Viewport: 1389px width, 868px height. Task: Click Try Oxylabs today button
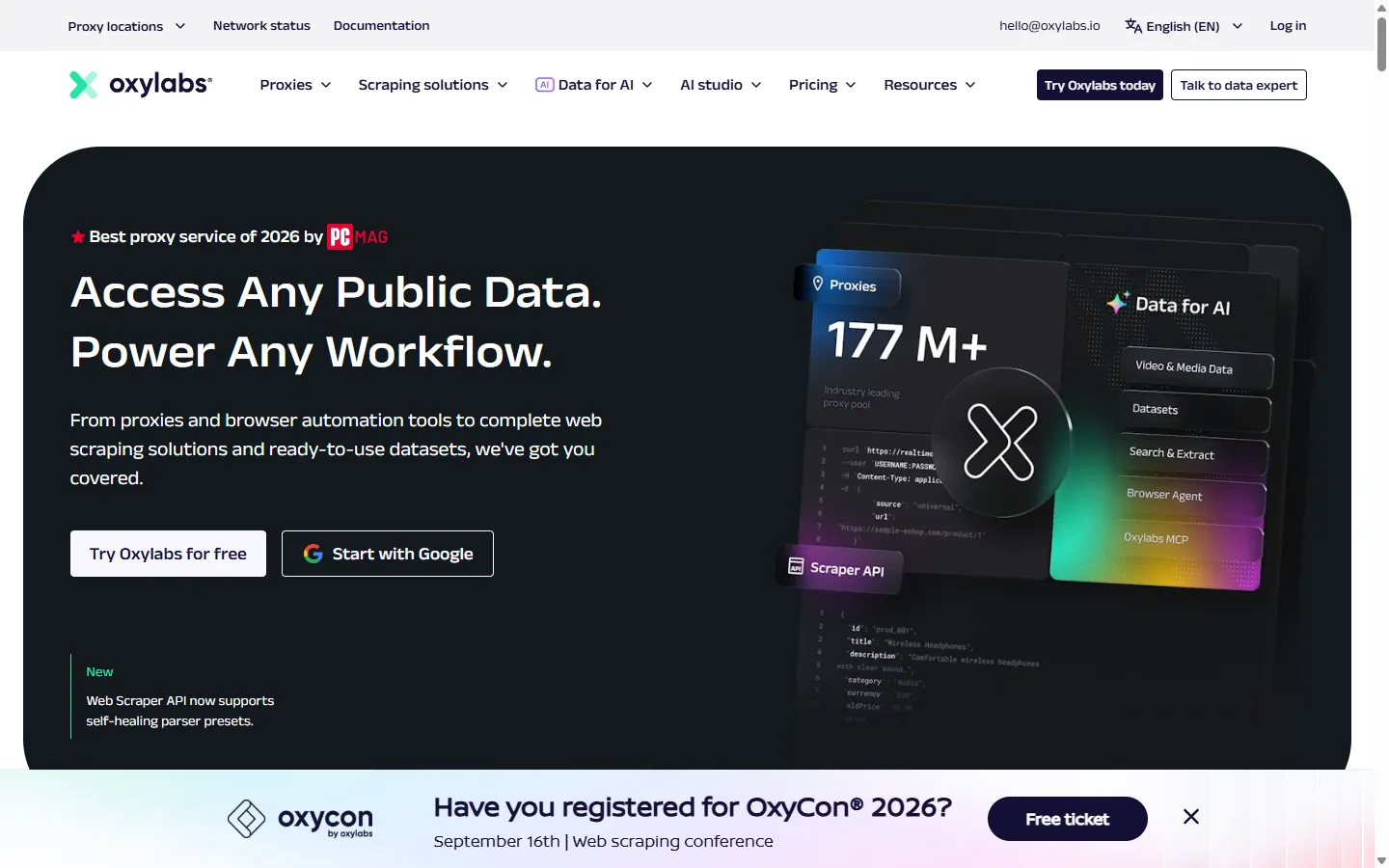[x=1100, y=85]
